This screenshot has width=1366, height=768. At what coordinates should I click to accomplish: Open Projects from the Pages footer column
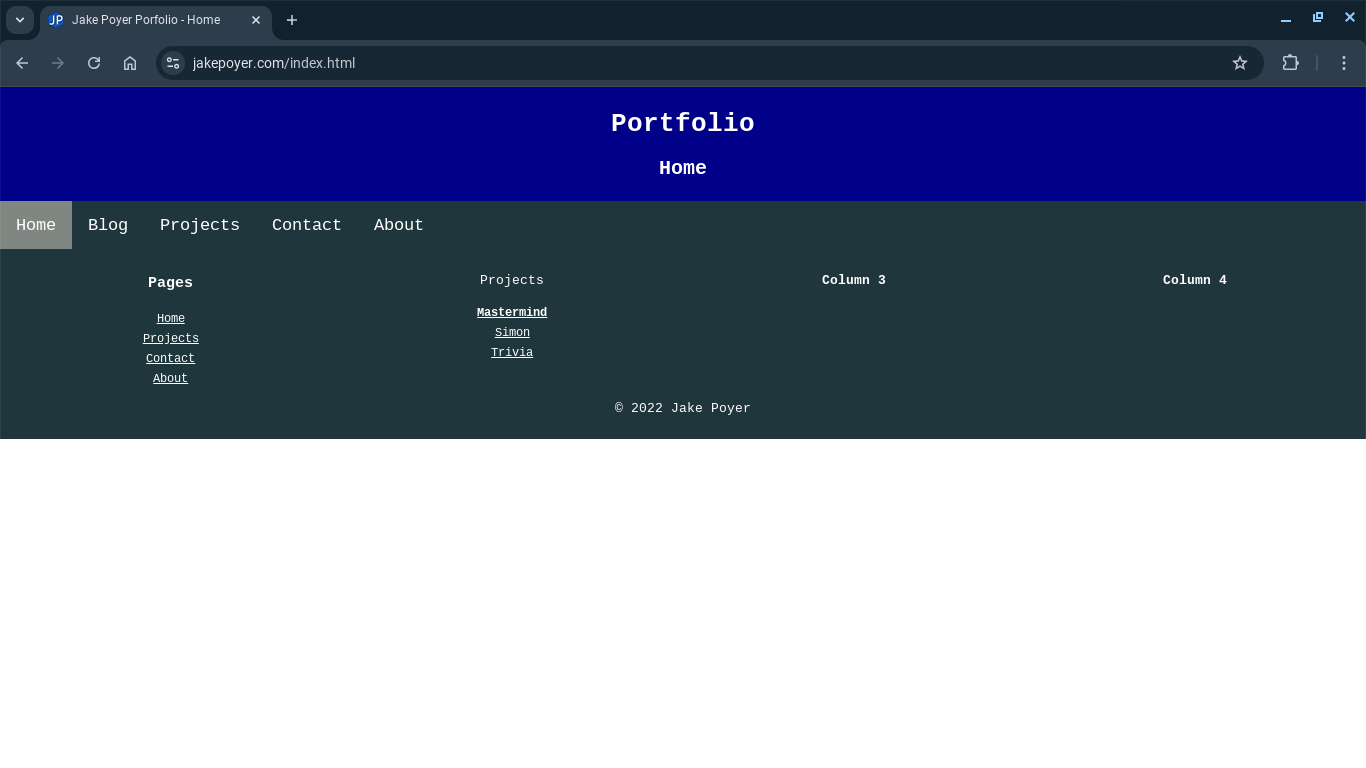click(170, 338)
